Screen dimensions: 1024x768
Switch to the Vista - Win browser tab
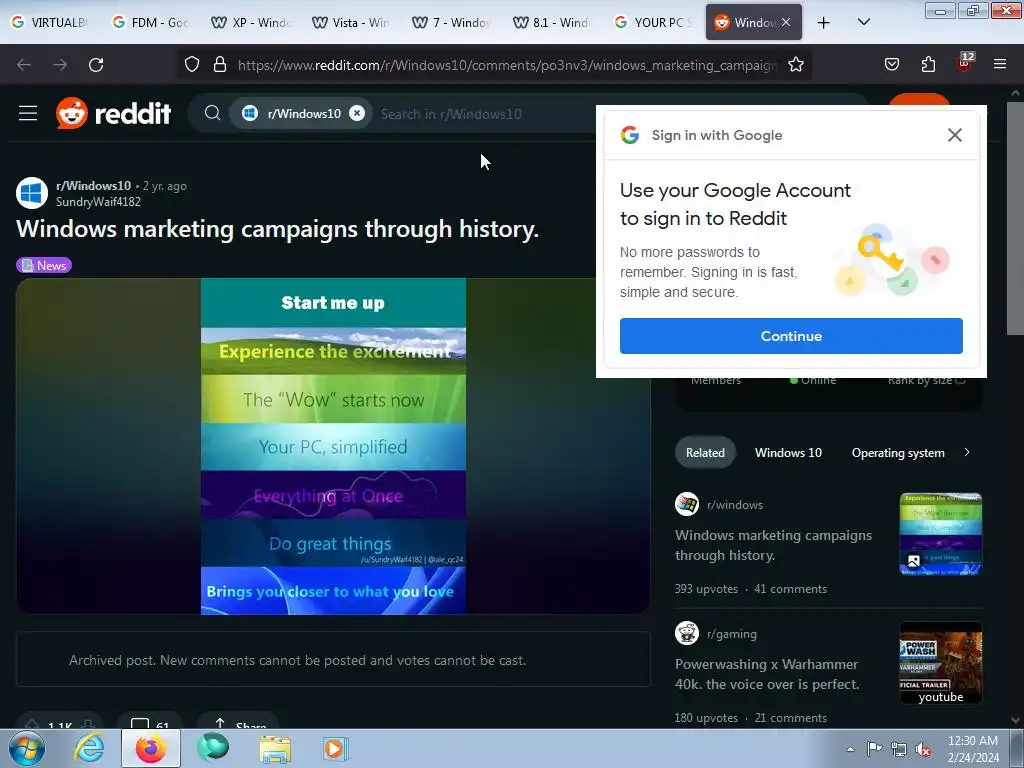pos(351,22)
